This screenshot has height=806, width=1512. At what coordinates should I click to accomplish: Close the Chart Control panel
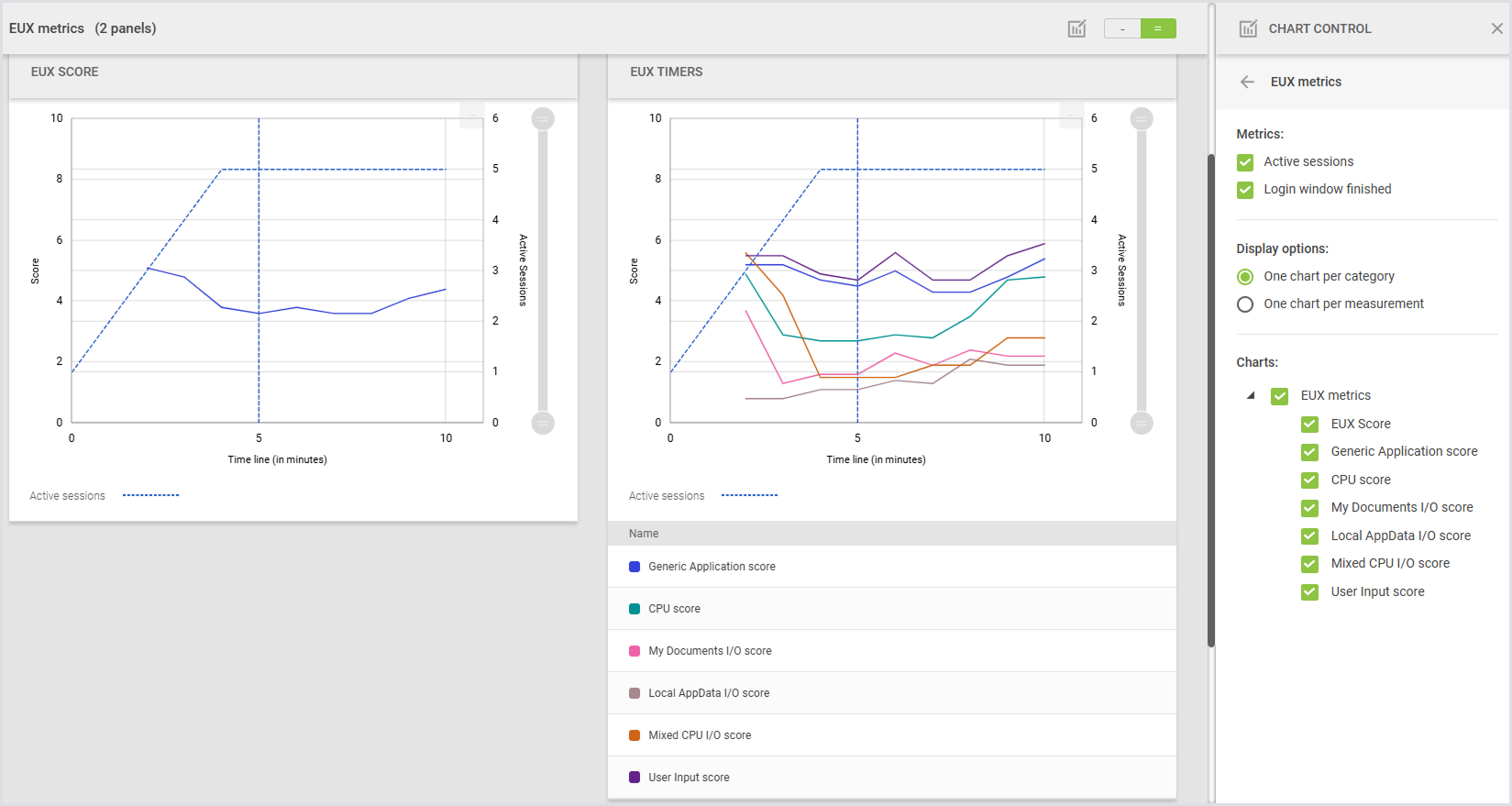pos(1496,28)
